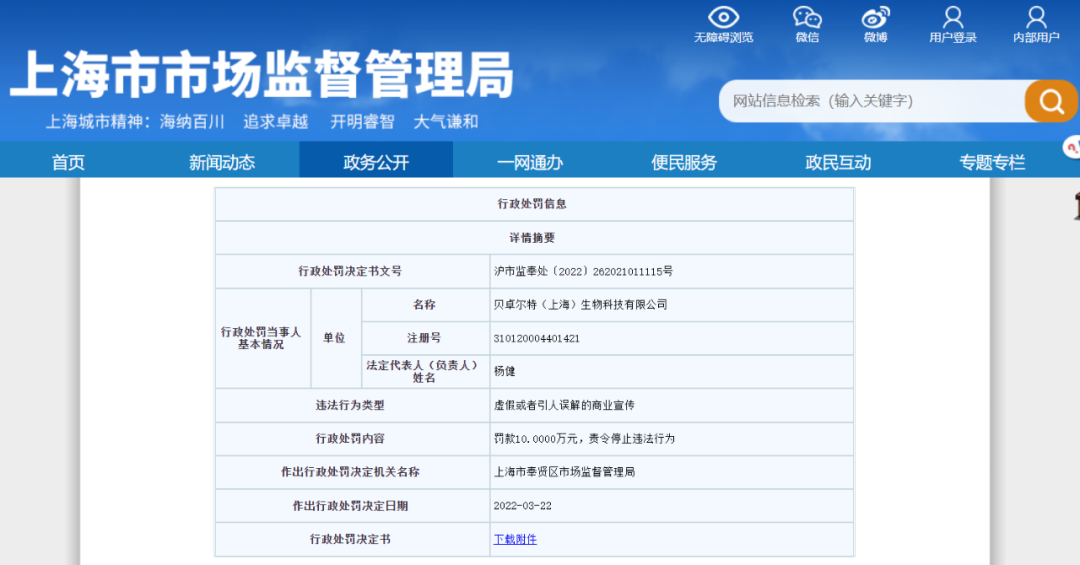This screenshot has width=1080, height=565.
Task: Click the 上海市市场监督管理局 site title
Action: [262, 75]
